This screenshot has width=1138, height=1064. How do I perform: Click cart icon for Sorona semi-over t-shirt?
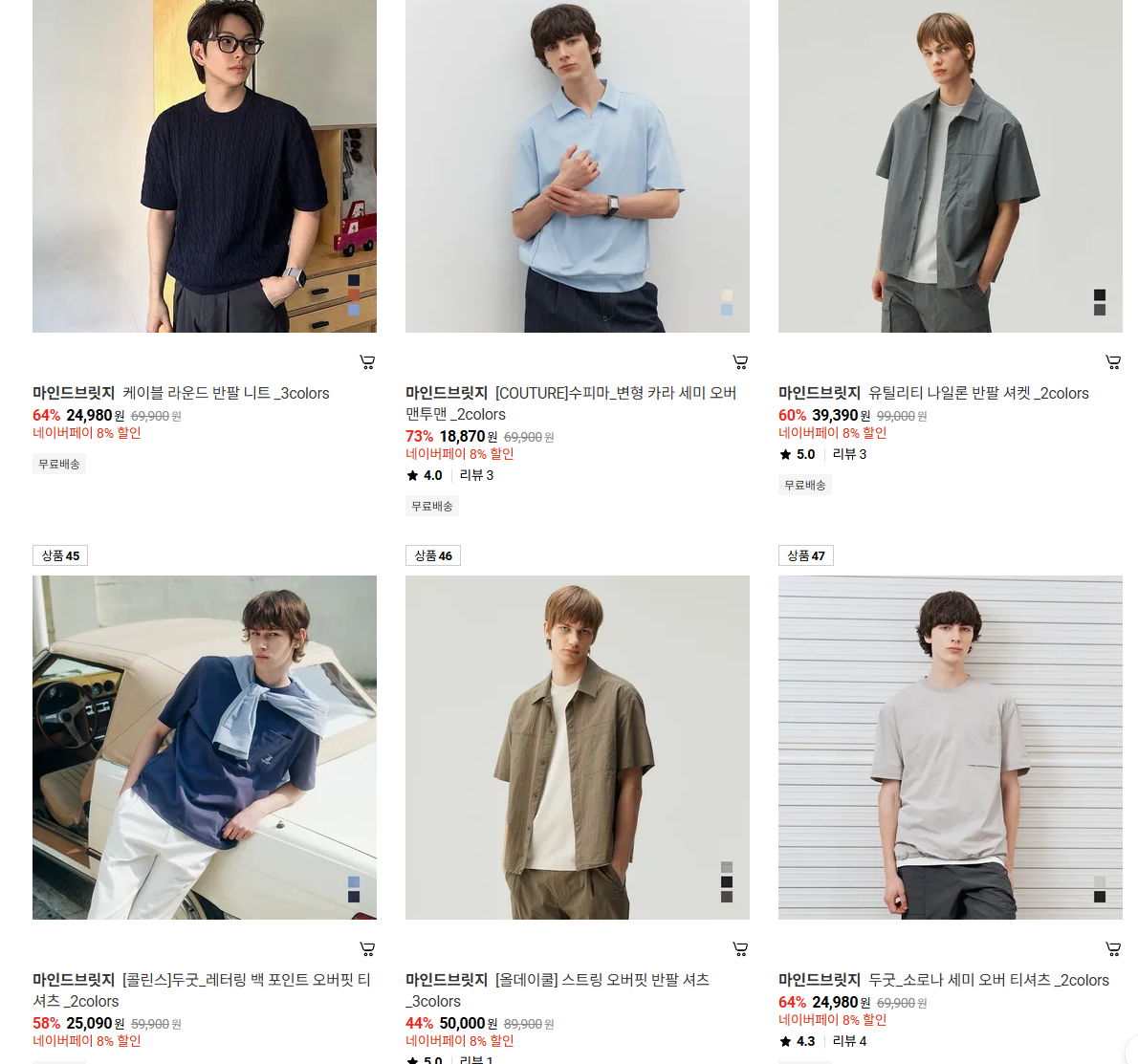[x=1113, y=948]
